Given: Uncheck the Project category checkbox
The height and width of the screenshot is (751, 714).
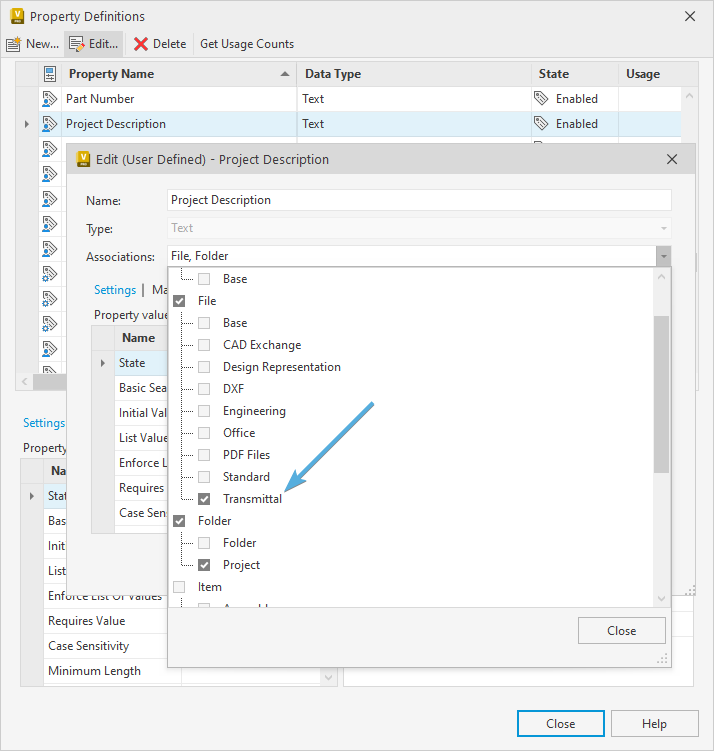Looking at the screenshot, I should [204, 565].
